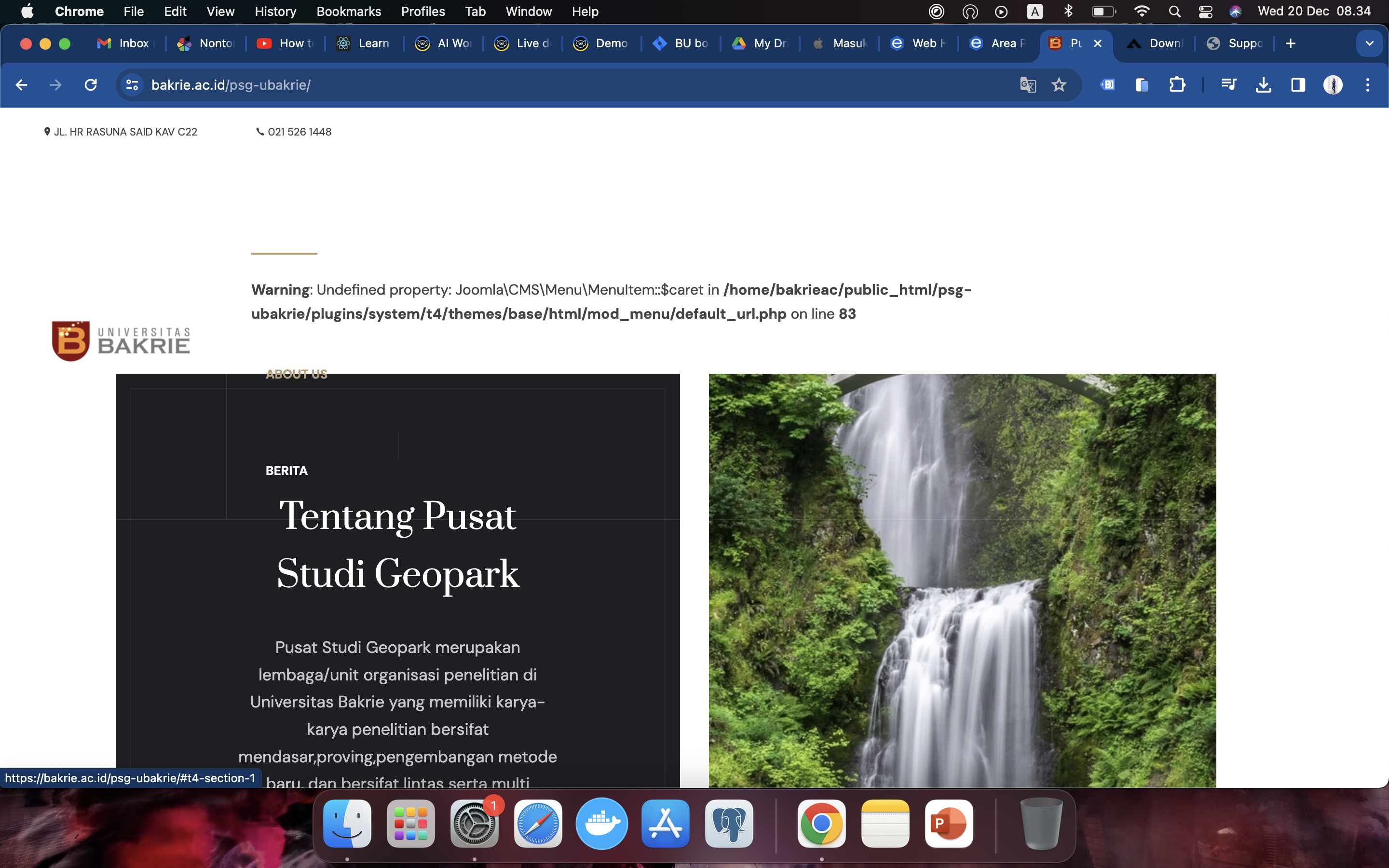Open macOS Control Center toggles
The image size is (1389, 868).
1205,12
